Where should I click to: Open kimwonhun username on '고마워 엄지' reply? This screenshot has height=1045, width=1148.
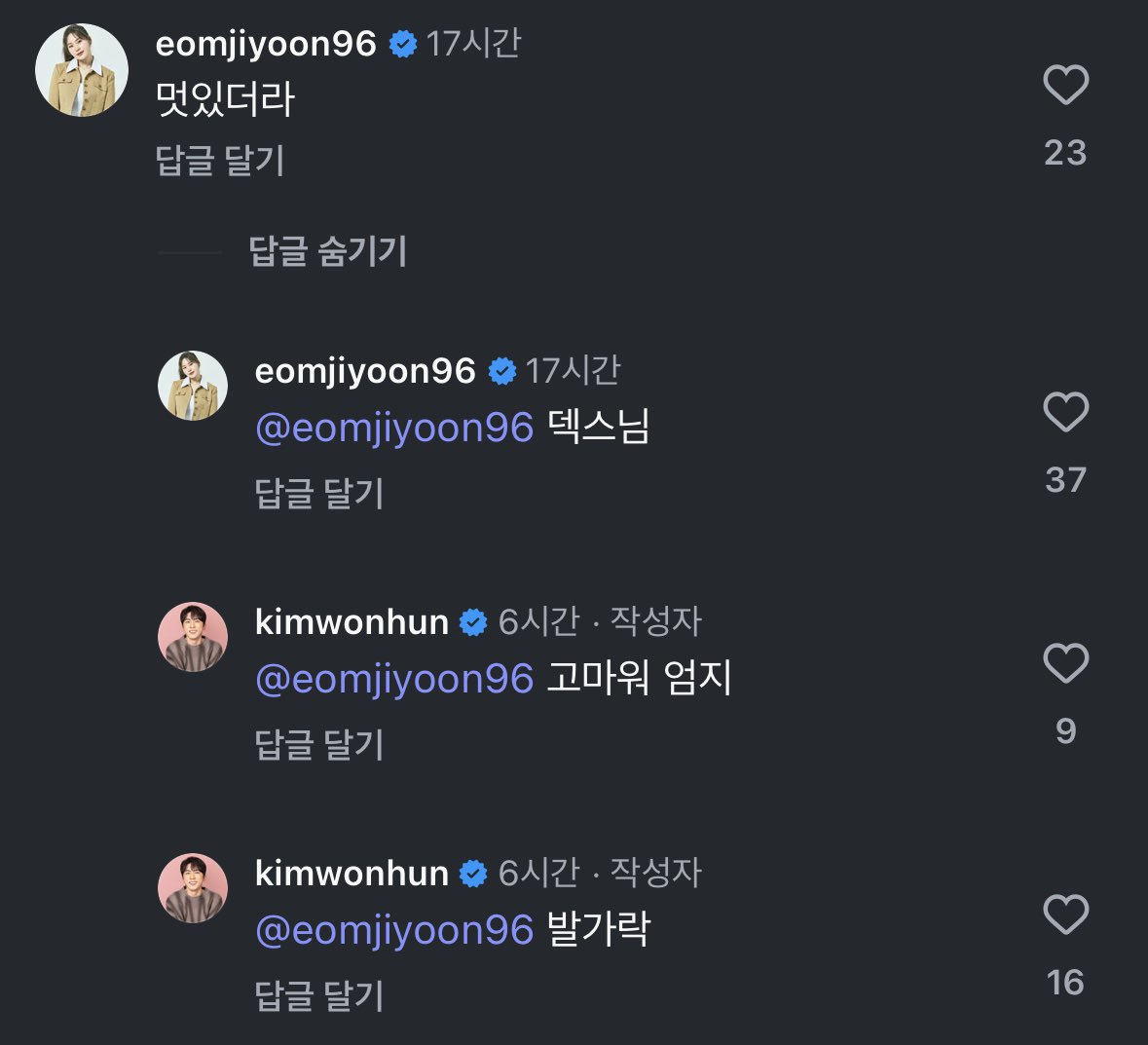pyautogui.click(x=352, y=621)
